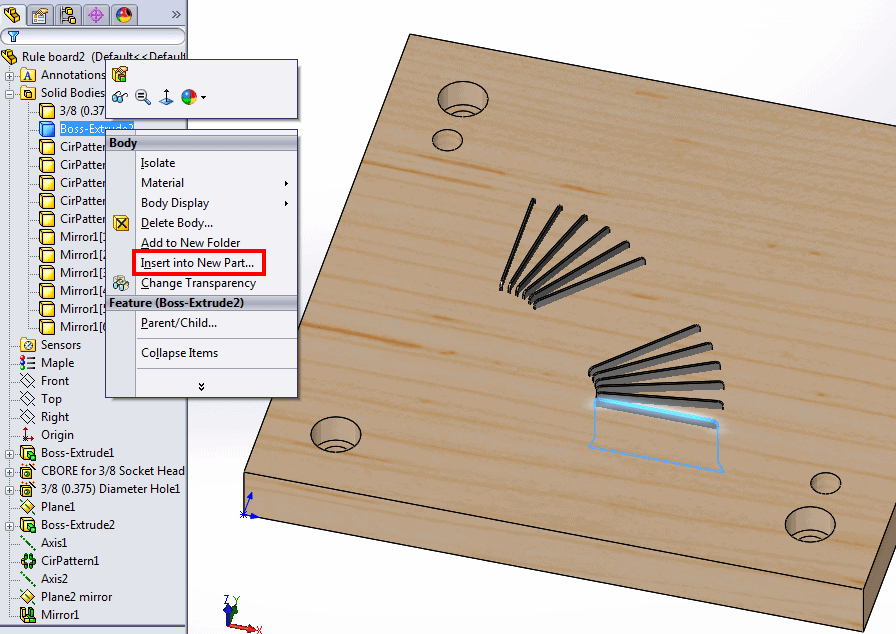Open the Body Display submenu
The image size is (896, 634).
coord(175,203)
